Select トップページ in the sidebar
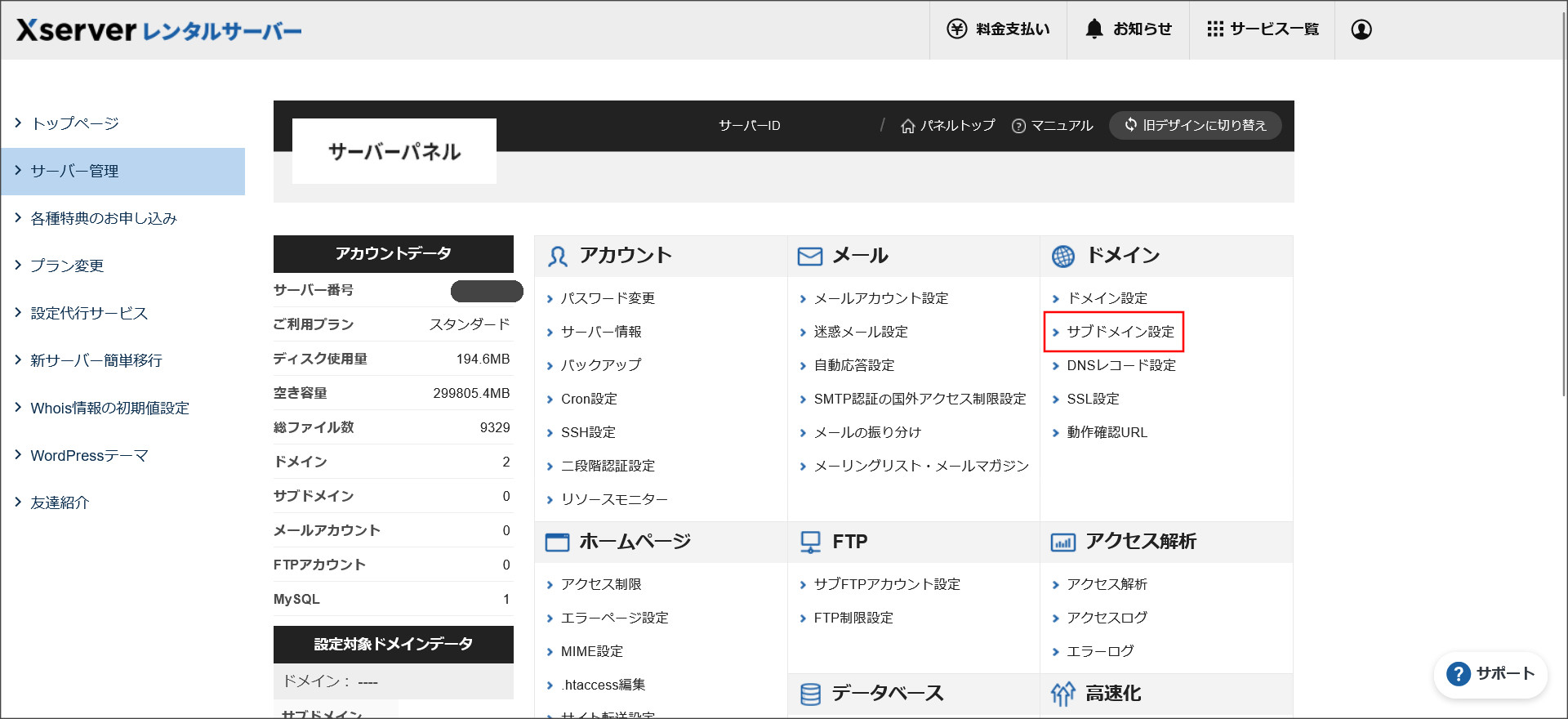The image size is (1568, 719). tap(123, 123)
